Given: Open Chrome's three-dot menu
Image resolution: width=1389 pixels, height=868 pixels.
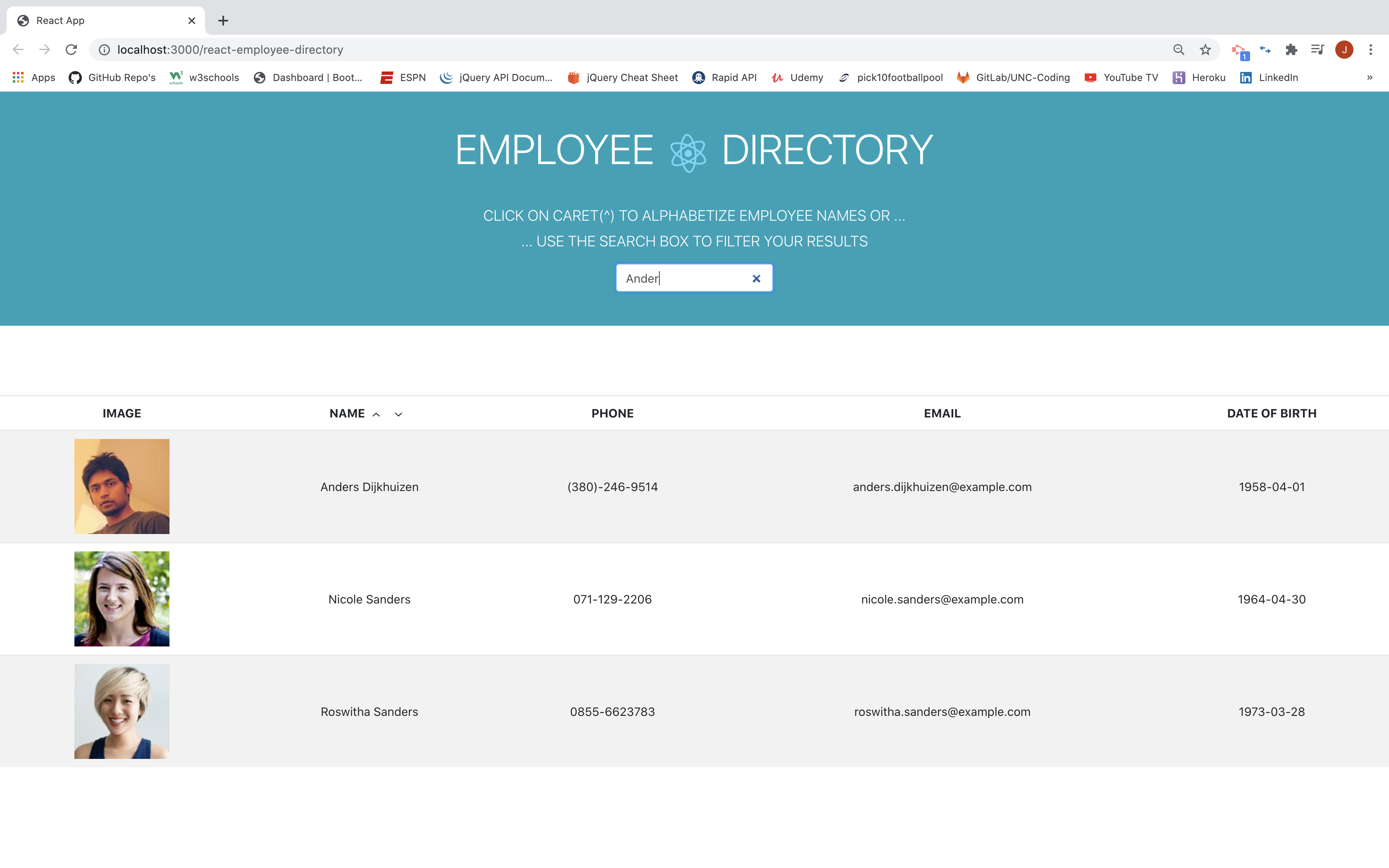Looking at the screenshot, I should point(1371,49).
